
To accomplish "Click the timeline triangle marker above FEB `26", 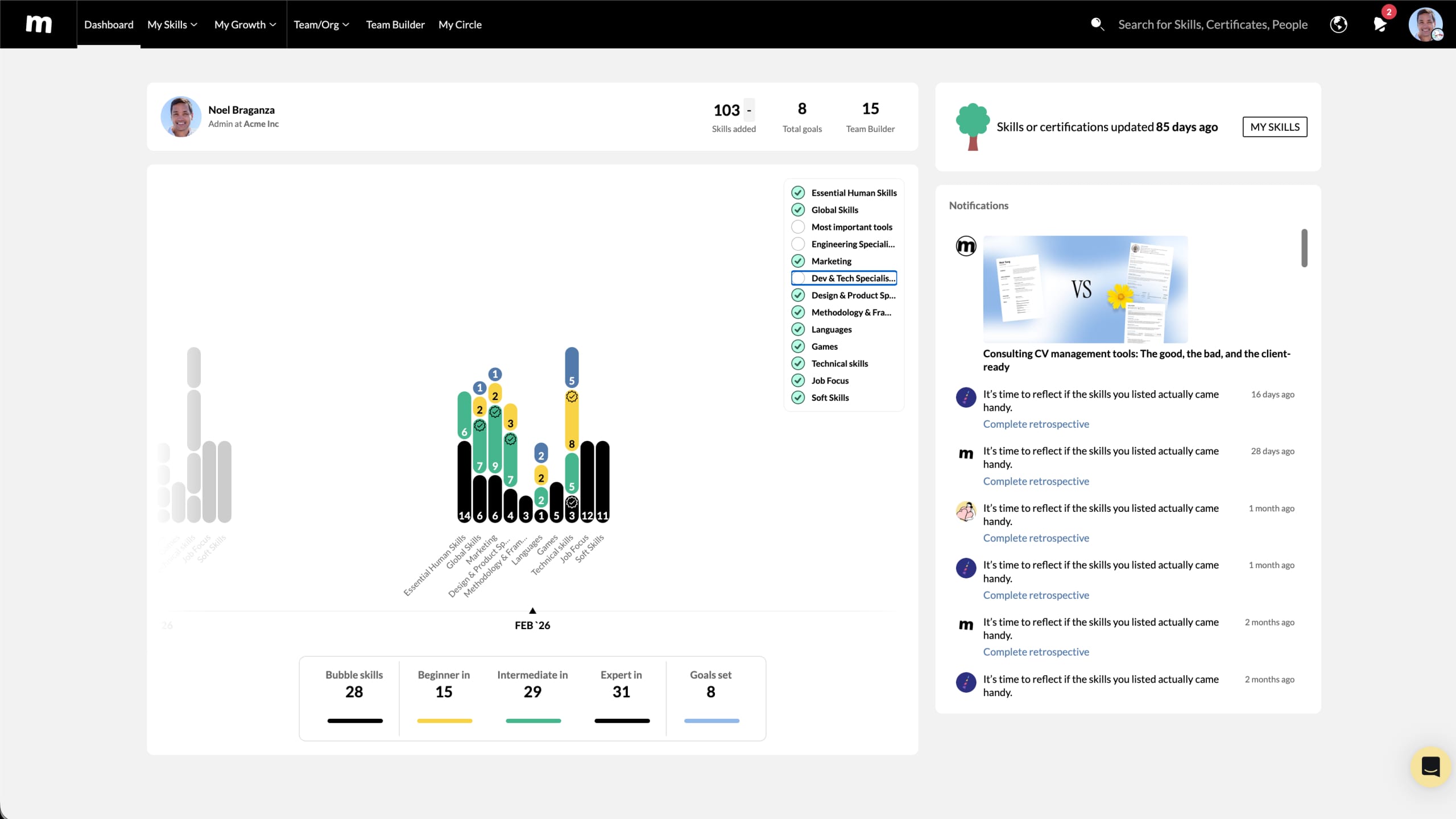I will click(x=532, y=611).
